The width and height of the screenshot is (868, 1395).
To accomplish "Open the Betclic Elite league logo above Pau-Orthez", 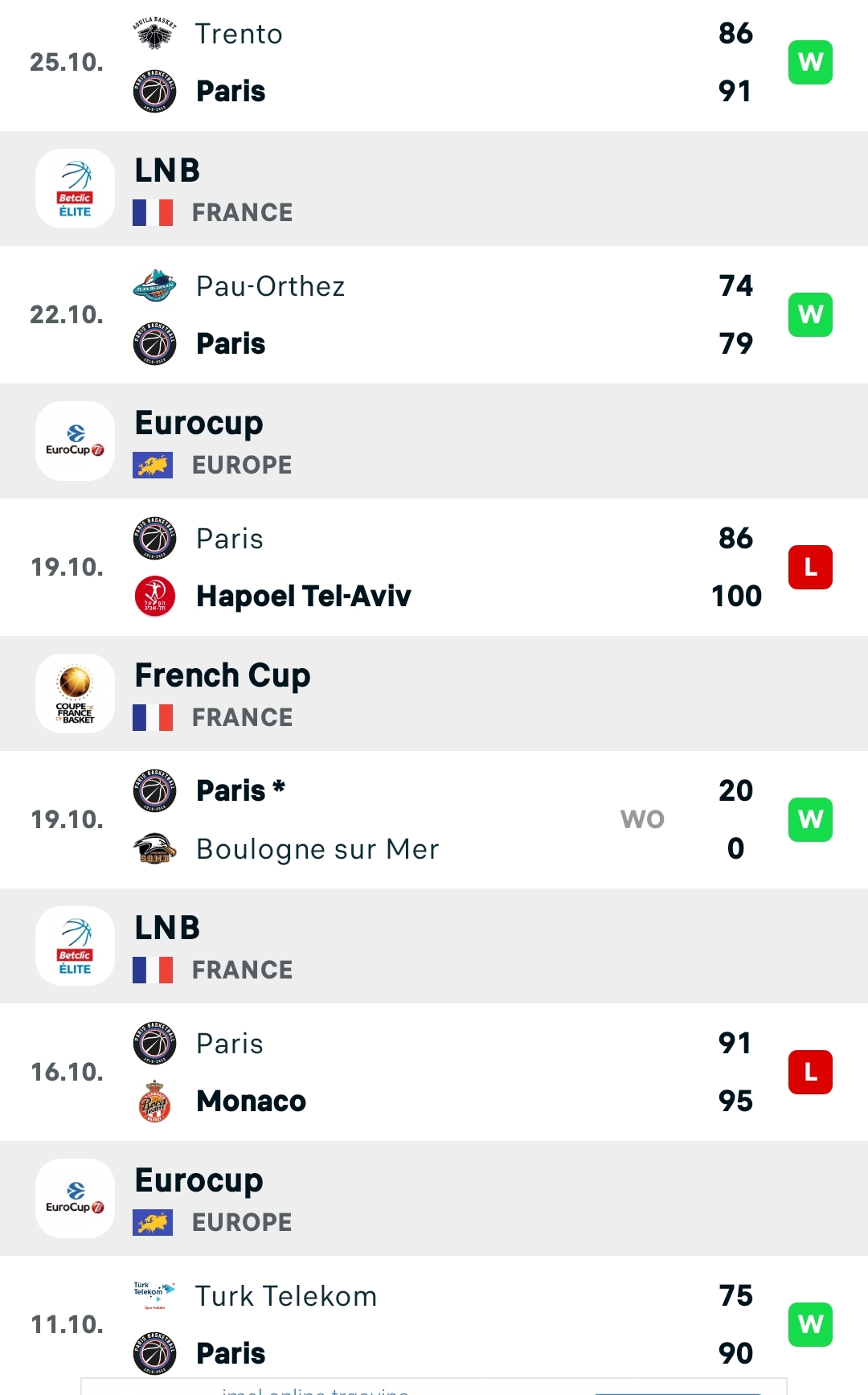I will click(75, 189).
